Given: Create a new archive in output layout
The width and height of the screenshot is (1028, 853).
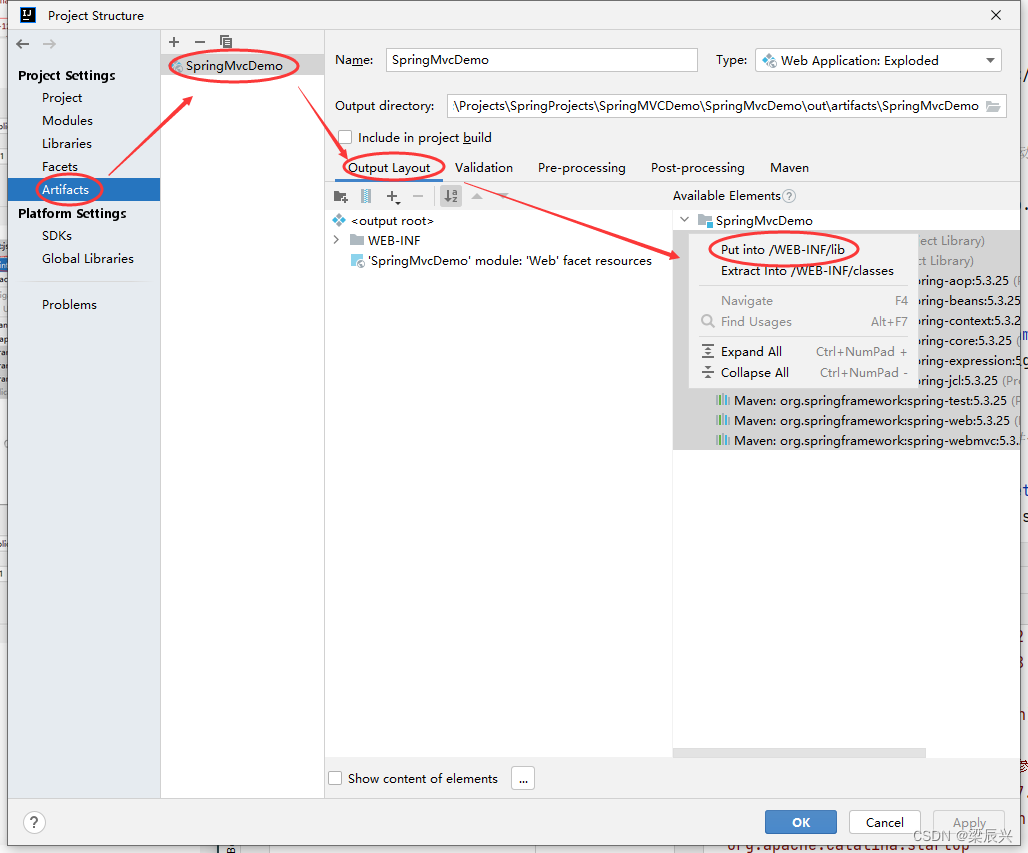Looking at the screenshot, I should tap(366, 196).
